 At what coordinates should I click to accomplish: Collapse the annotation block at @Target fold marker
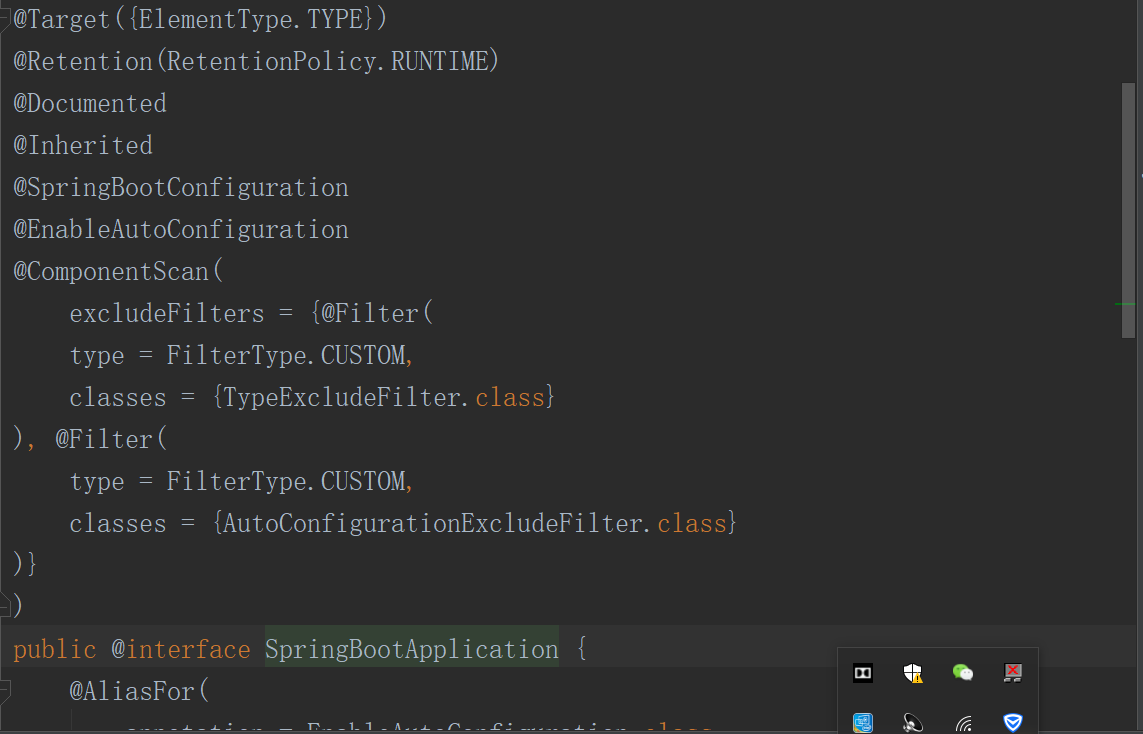(4, 20)
